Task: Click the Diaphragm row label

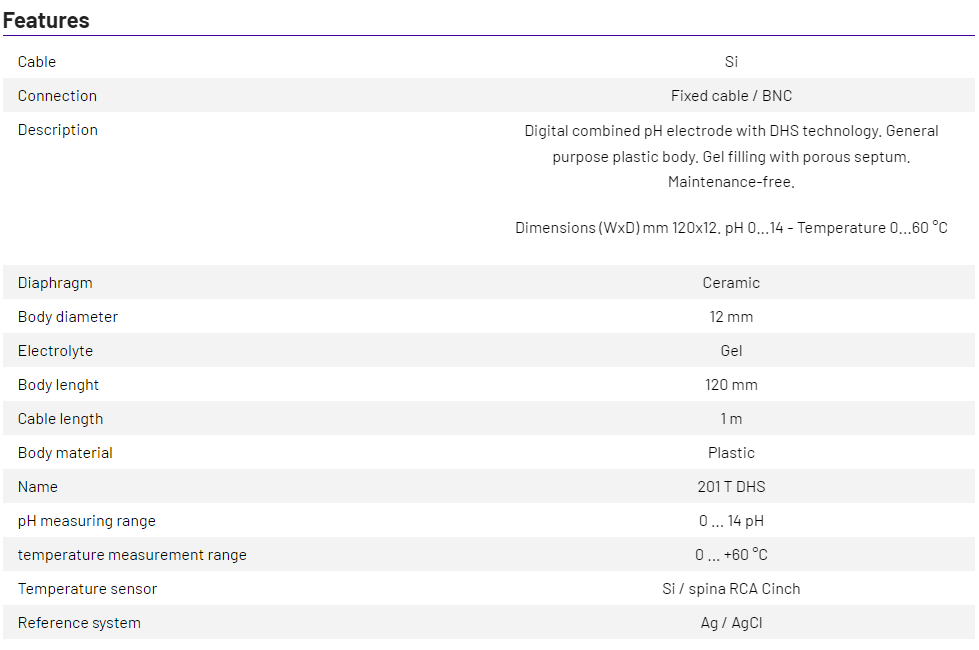Action: [x=55, y=283]
